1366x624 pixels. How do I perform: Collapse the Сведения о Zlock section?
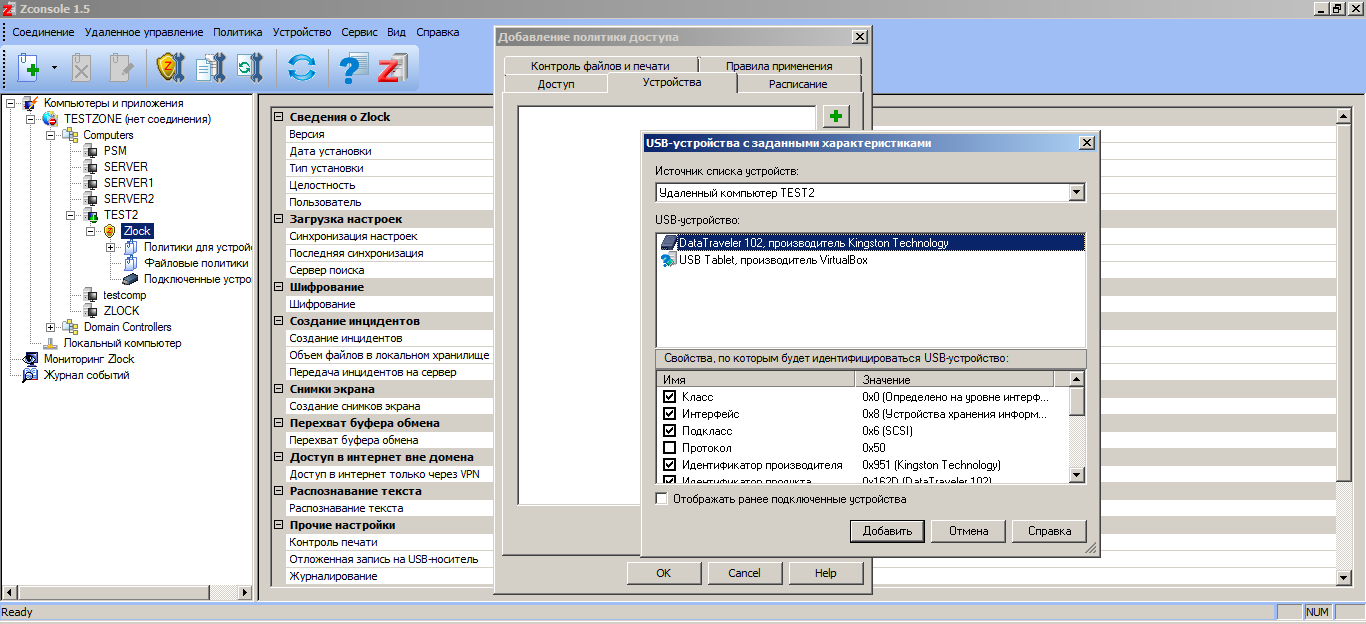280,117
